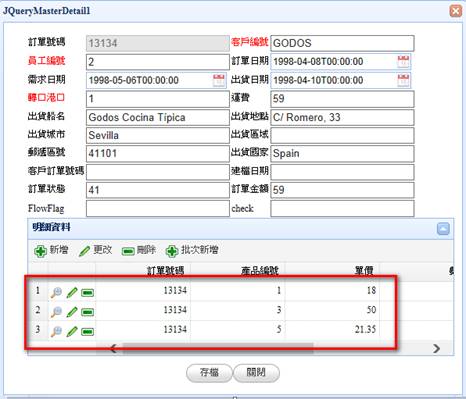
Task: Open calendar picker for 需求日期 field
Action: click(x=219, y=80)
